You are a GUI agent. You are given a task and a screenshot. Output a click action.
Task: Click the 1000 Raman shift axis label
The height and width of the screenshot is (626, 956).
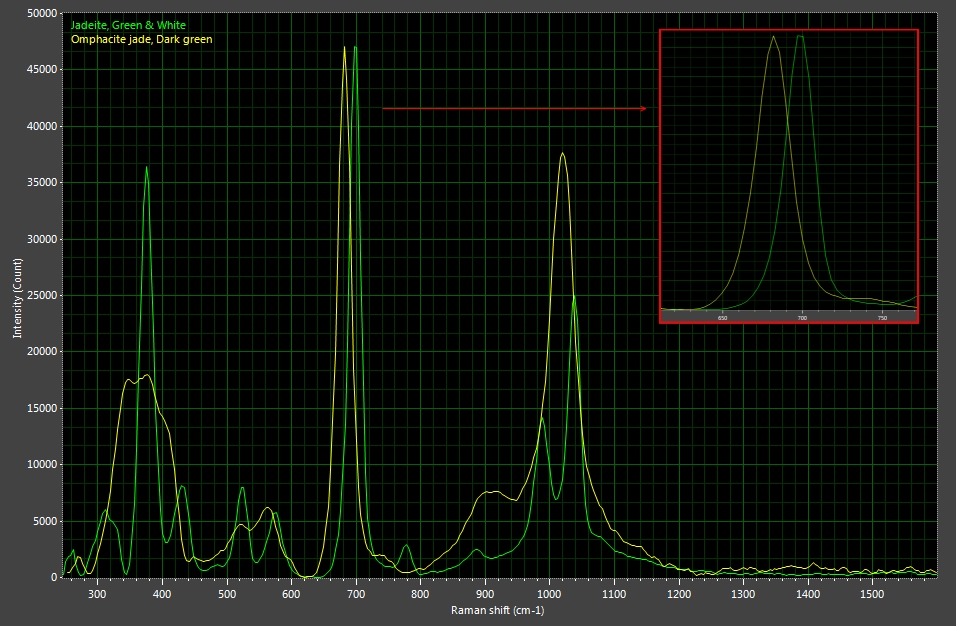tap(549, 594)
